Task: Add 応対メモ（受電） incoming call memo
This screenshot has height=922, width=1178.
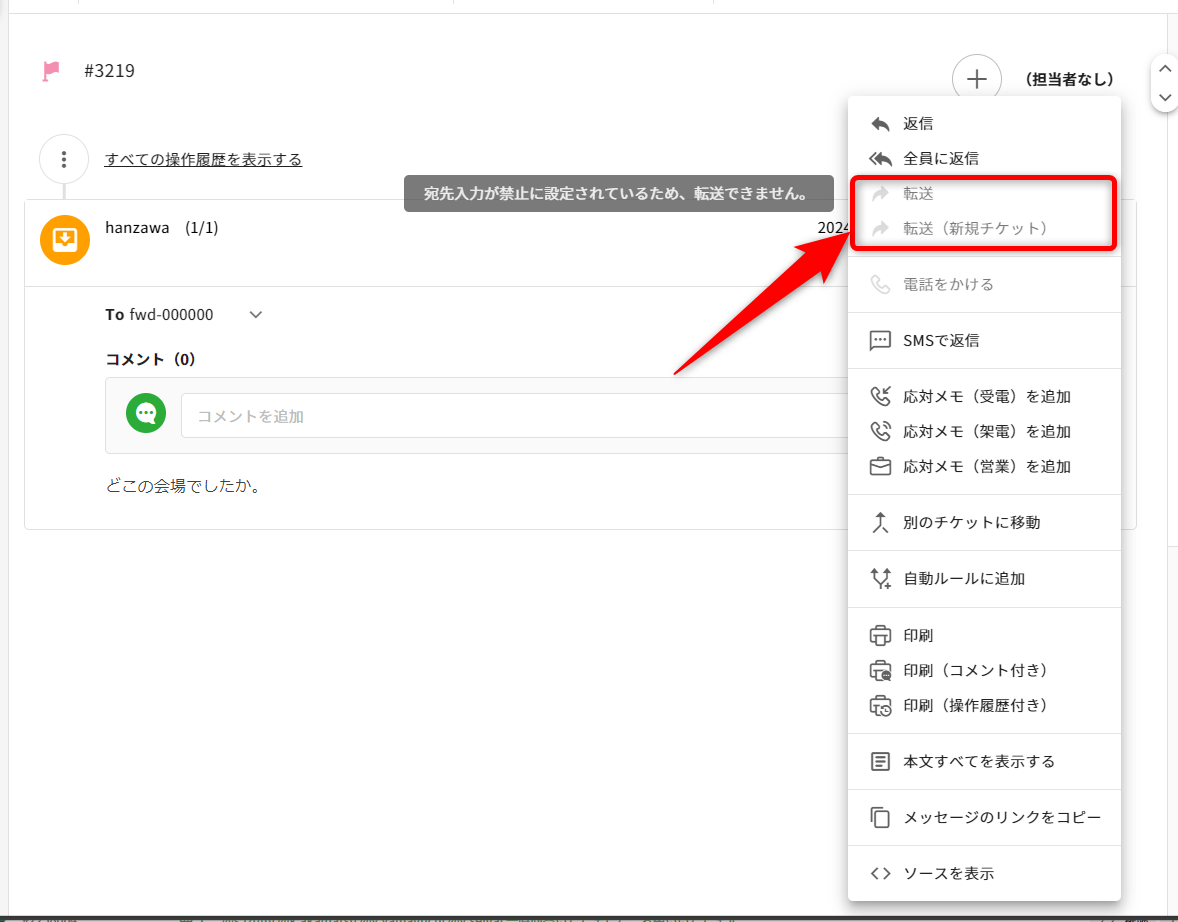Action: pos(986,397)
